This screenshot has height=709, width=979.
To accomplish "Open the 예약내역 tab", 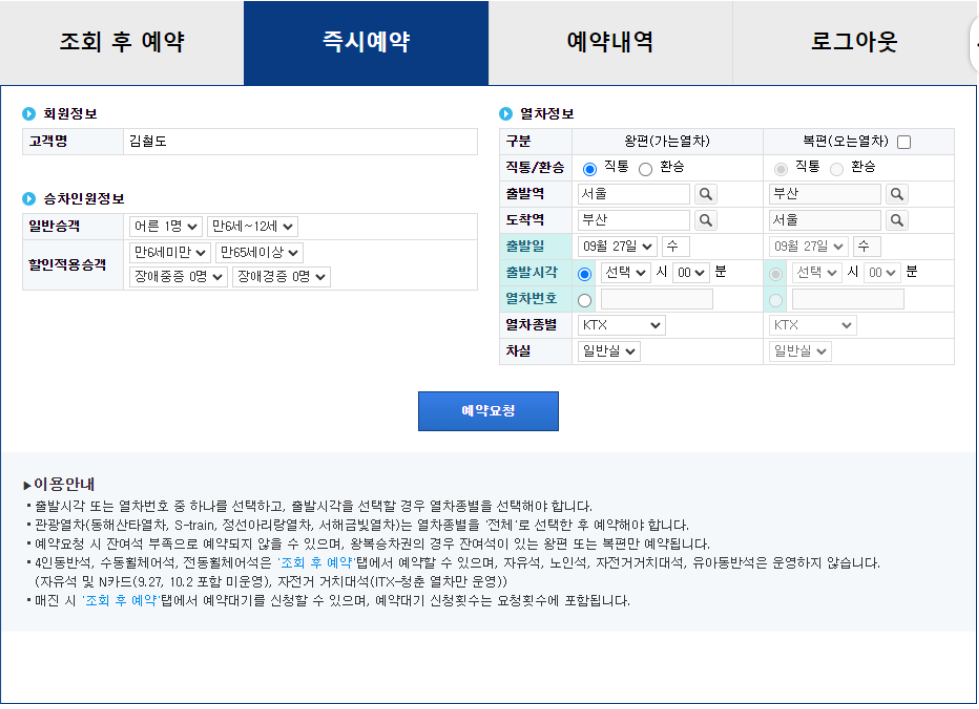I will 610,42.
